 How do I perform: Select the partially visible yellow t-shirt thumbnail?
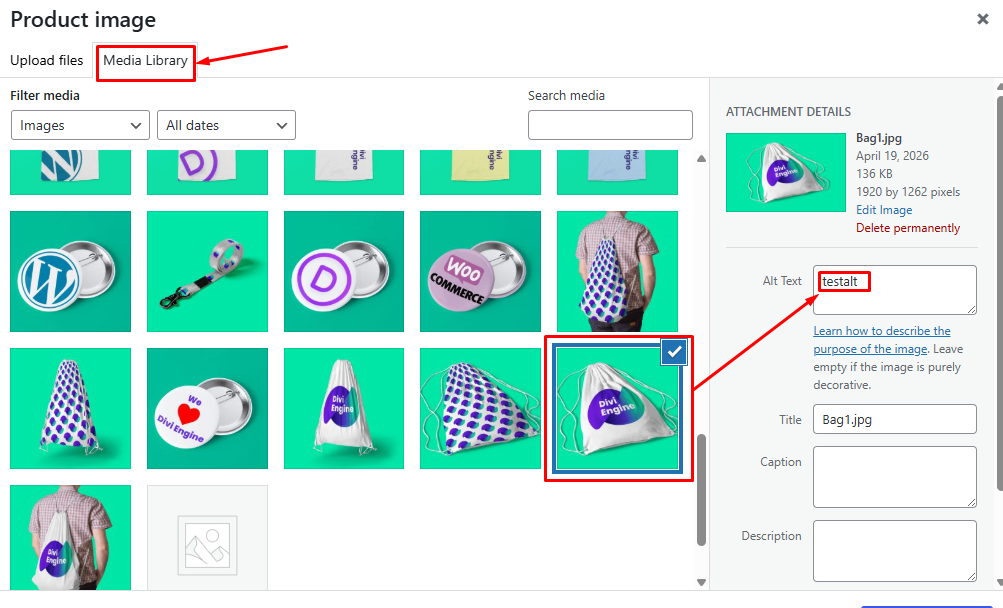pyautogui.click(x=480, y=172)
